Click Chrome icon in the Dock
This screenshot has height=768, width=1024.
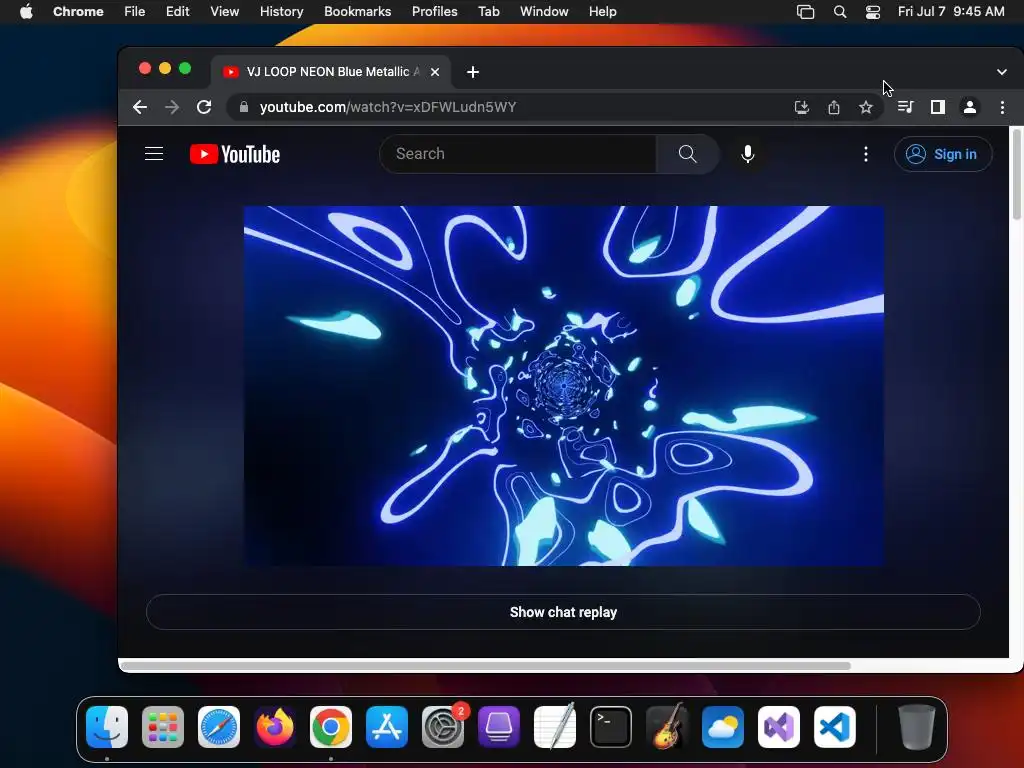coord(330,727)
